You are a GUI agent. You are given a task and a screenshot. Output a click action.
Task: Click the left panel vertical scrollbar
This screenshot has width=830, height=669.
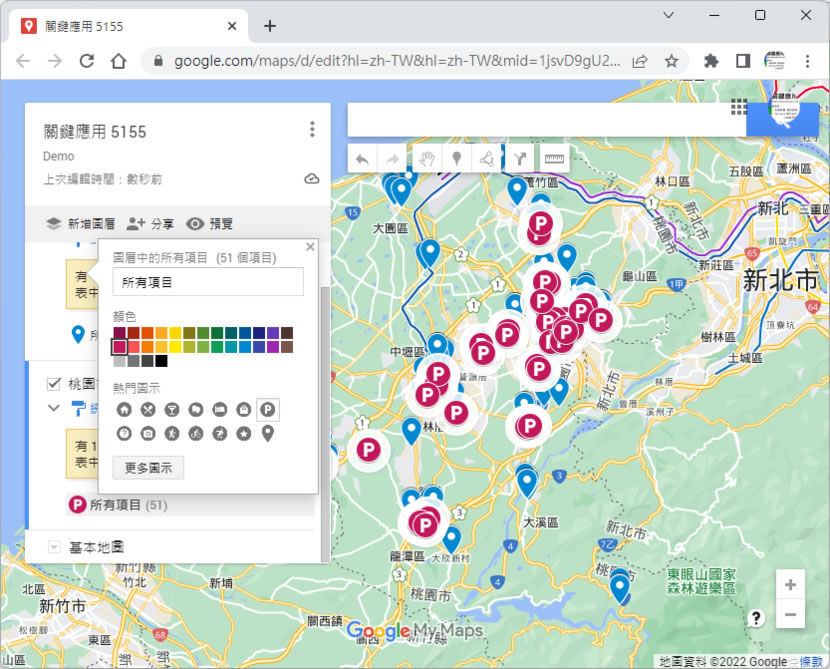325,423
